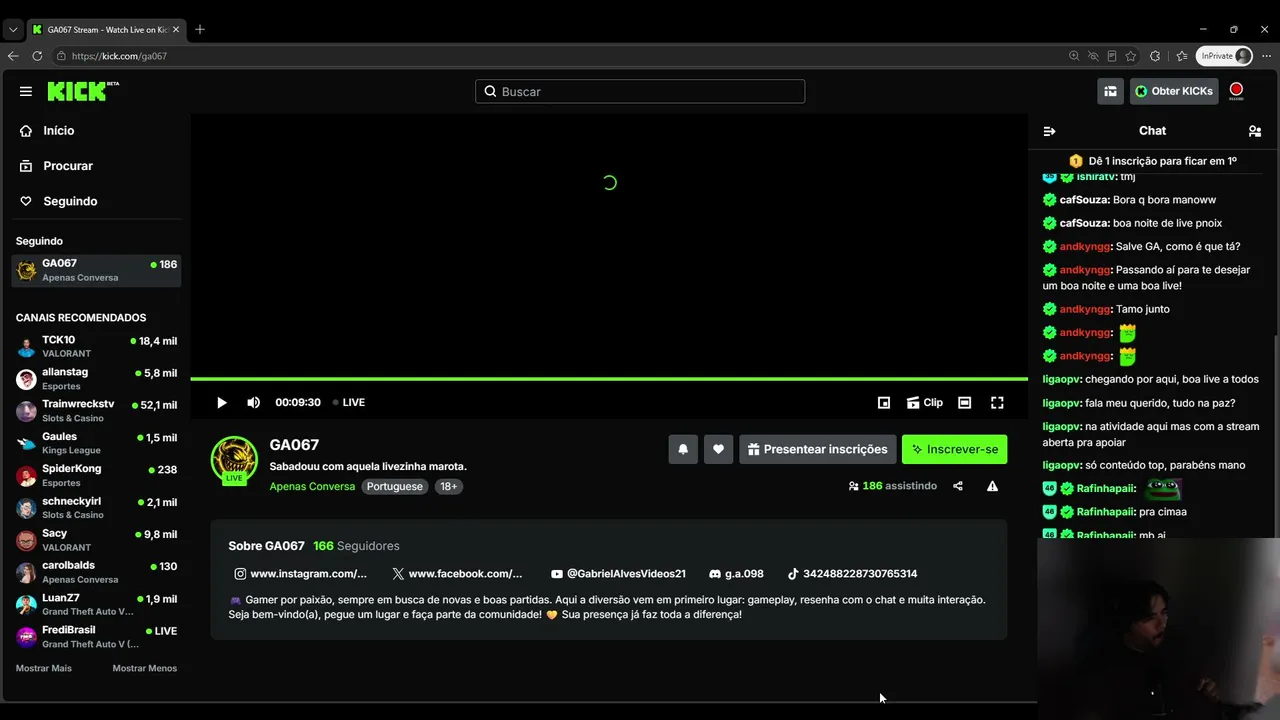Open recommended channel SpiderKong
This screenshot has width=1280, height=720.
pyautogui.click(x=96, y=475)
